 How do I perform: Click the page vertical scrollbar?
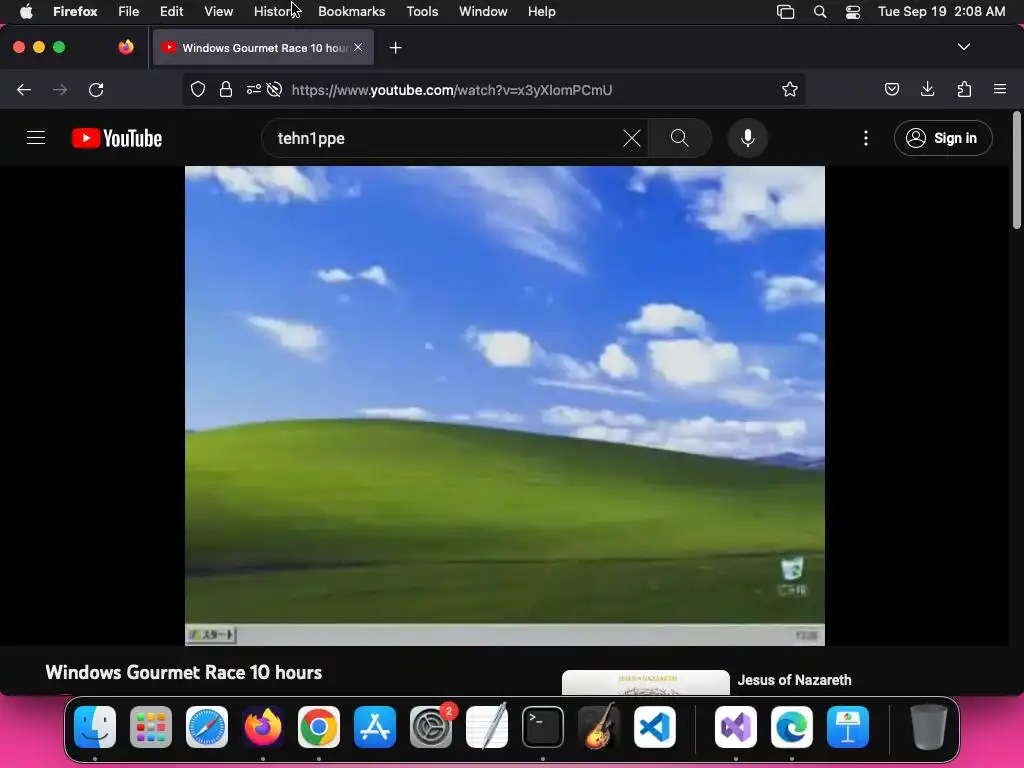(1016, 170)
